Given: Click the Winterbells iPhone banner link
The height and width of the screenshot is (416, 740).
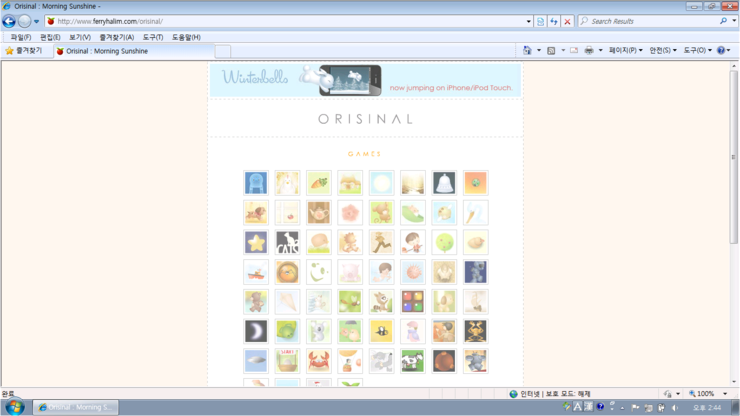Looking at the screenshot, I should click(365, 80).
